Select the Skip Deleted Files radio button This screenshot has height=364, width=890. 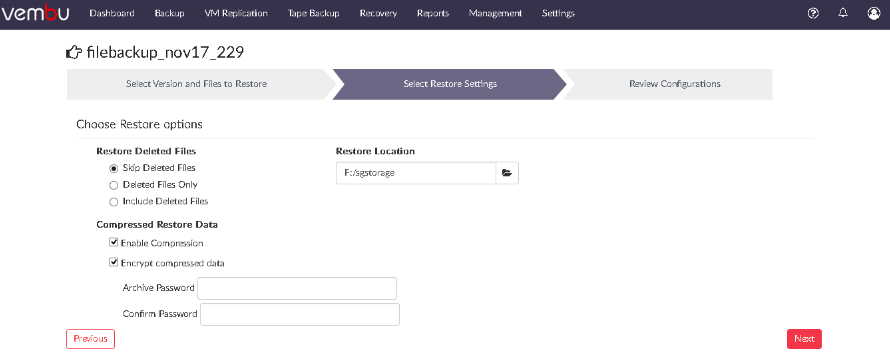tap(114, 168)
